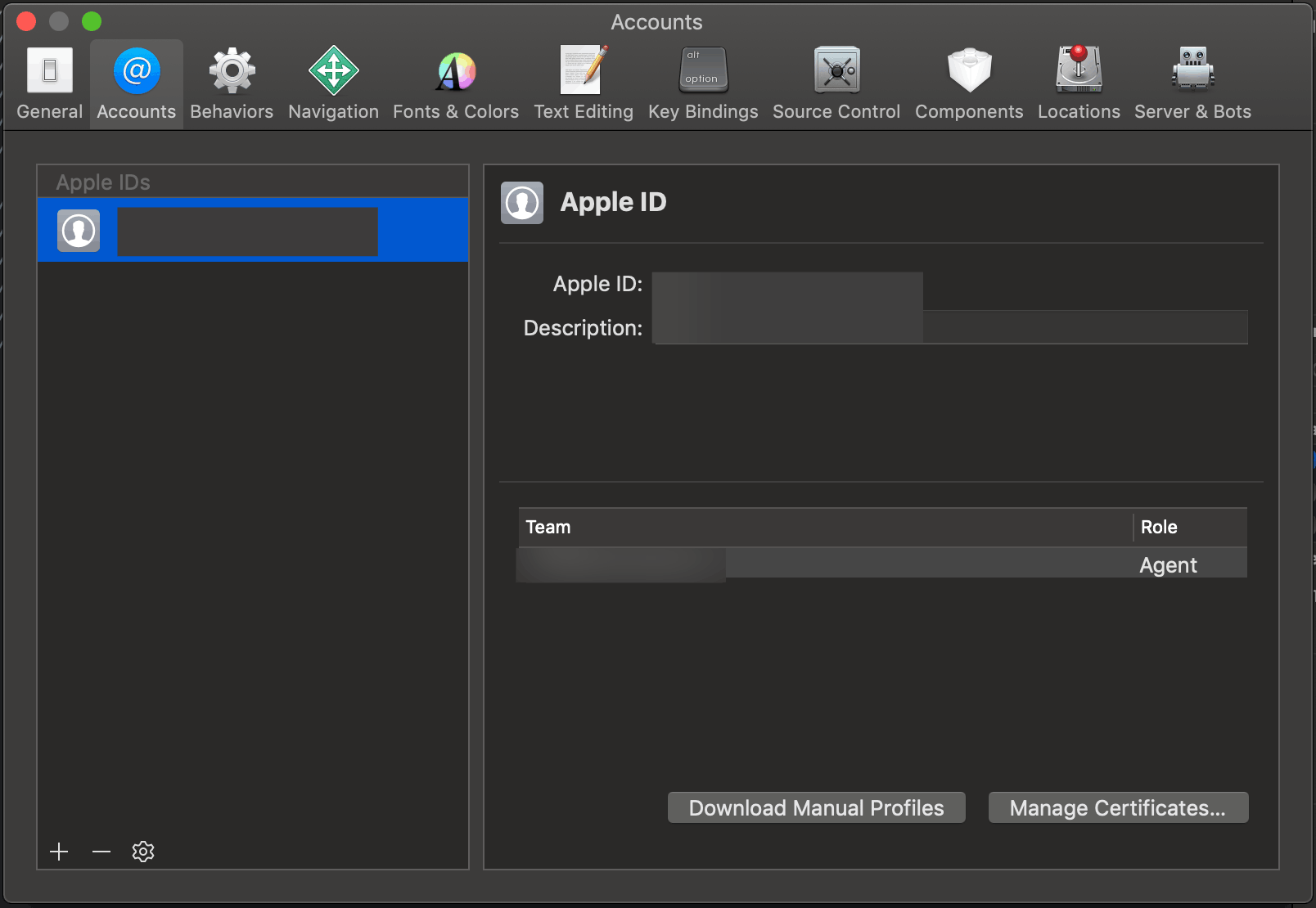Screen dimensions: 1316x908
Task: Open the gear action menu below the accounts list
Action: 143,851
